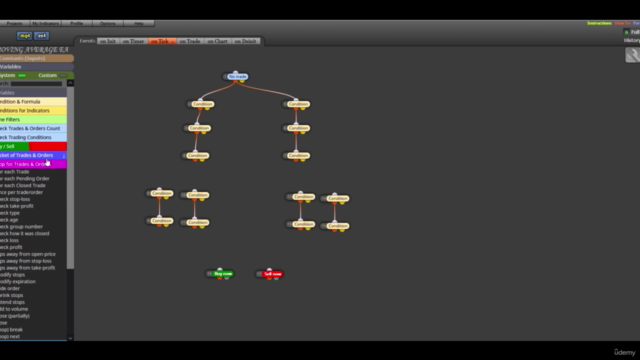Viewport: 640px width, 360px height.
Task: Expand the Conditions for Indicators category
Action: pos(33,111)
